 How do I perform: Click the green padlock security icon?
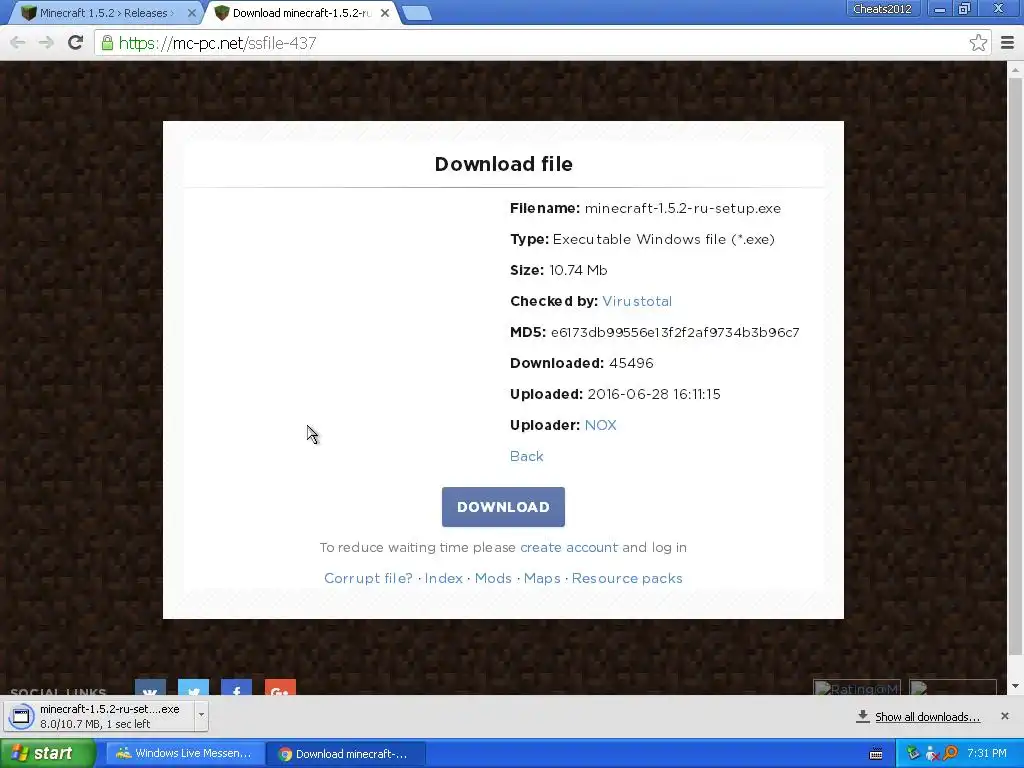[x=107, y=43]
